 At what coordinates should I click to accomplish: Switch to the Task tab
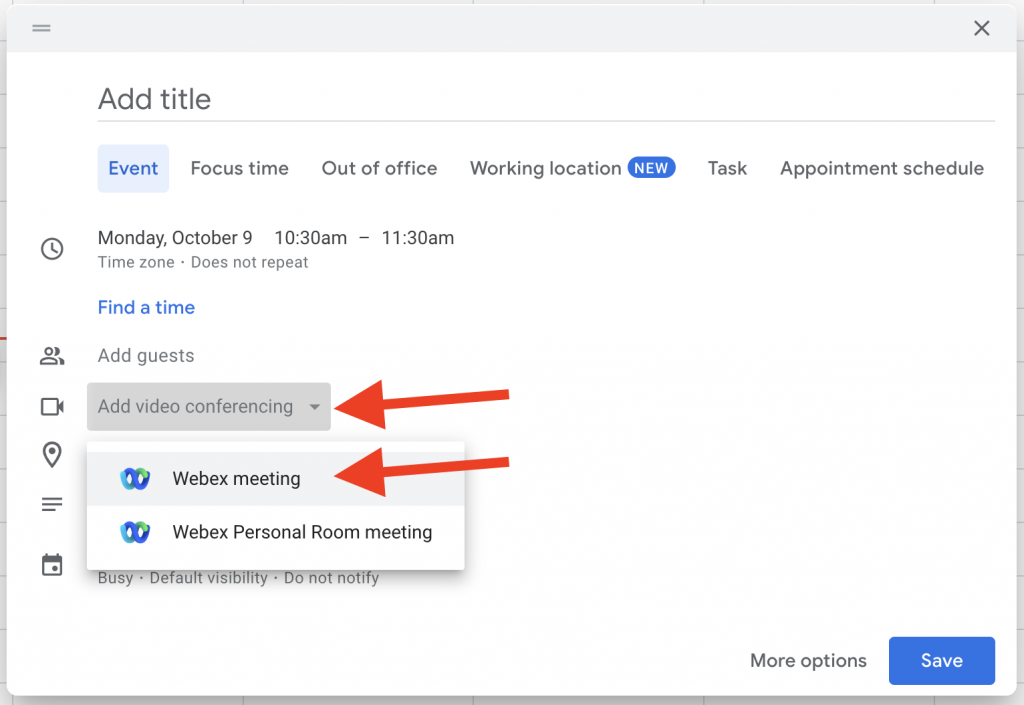(728, 168)
